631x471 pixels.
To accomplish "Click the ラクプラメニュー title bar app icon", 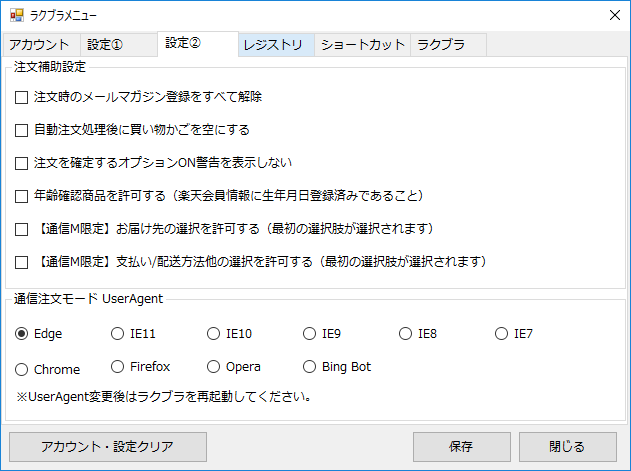I will (x=16, y=15).
